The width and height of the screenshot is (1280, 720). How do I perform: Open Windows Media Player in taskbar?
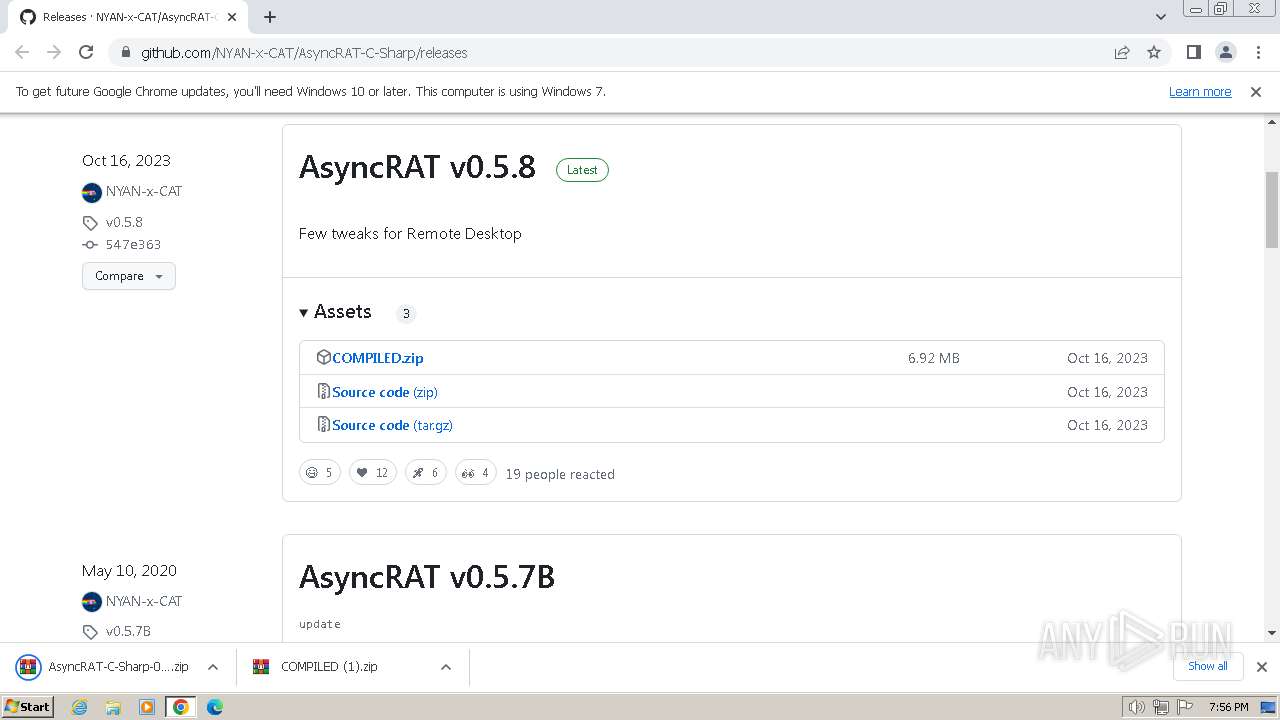coord(147,707)
